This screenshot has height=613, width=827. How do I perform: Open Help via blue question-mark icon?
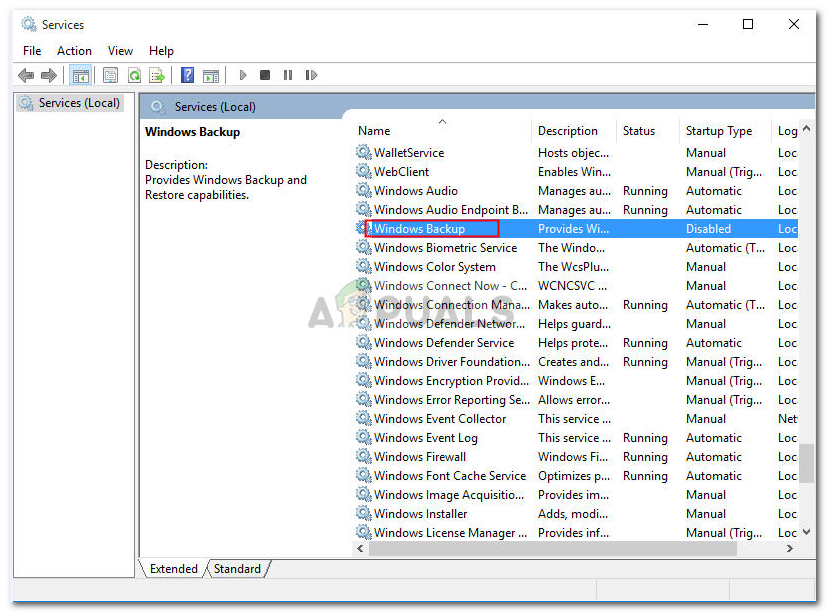[187, 75]
